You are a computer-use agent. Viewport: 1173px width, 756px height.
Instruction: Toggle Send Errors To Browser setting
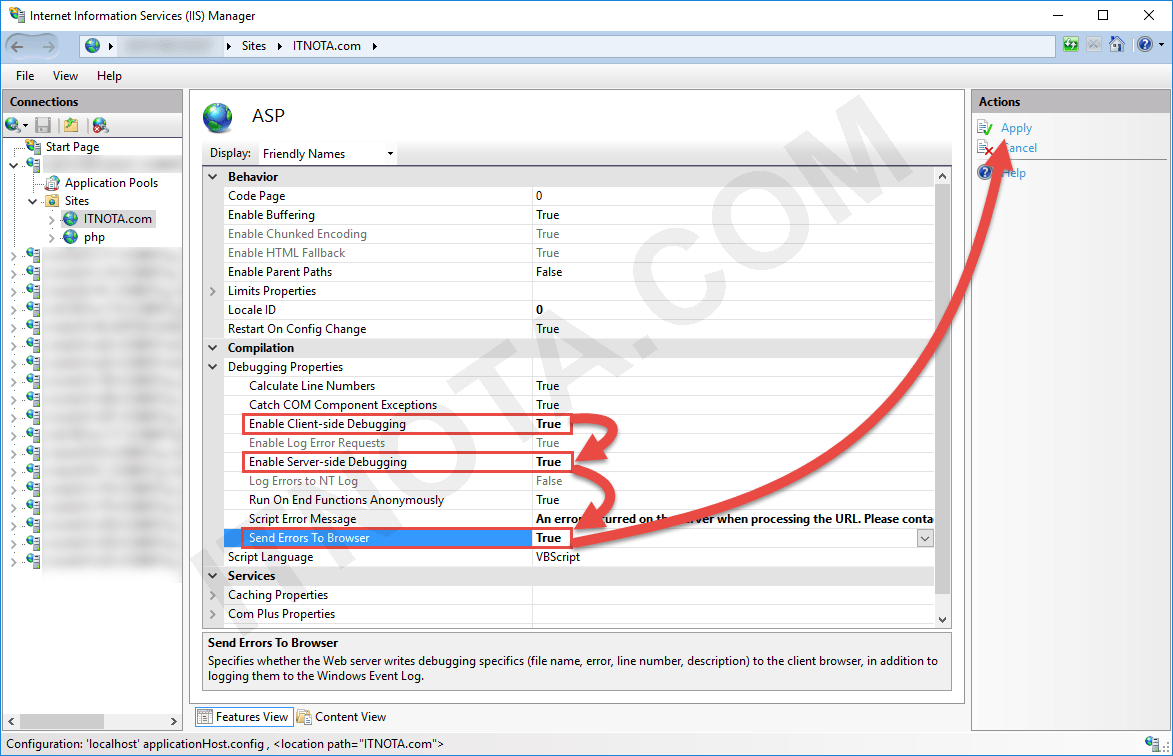(550, 537)
